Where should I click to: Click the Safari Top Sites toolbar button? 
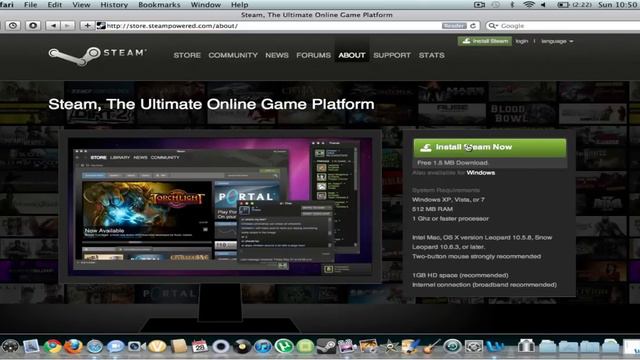coord(33,26)
